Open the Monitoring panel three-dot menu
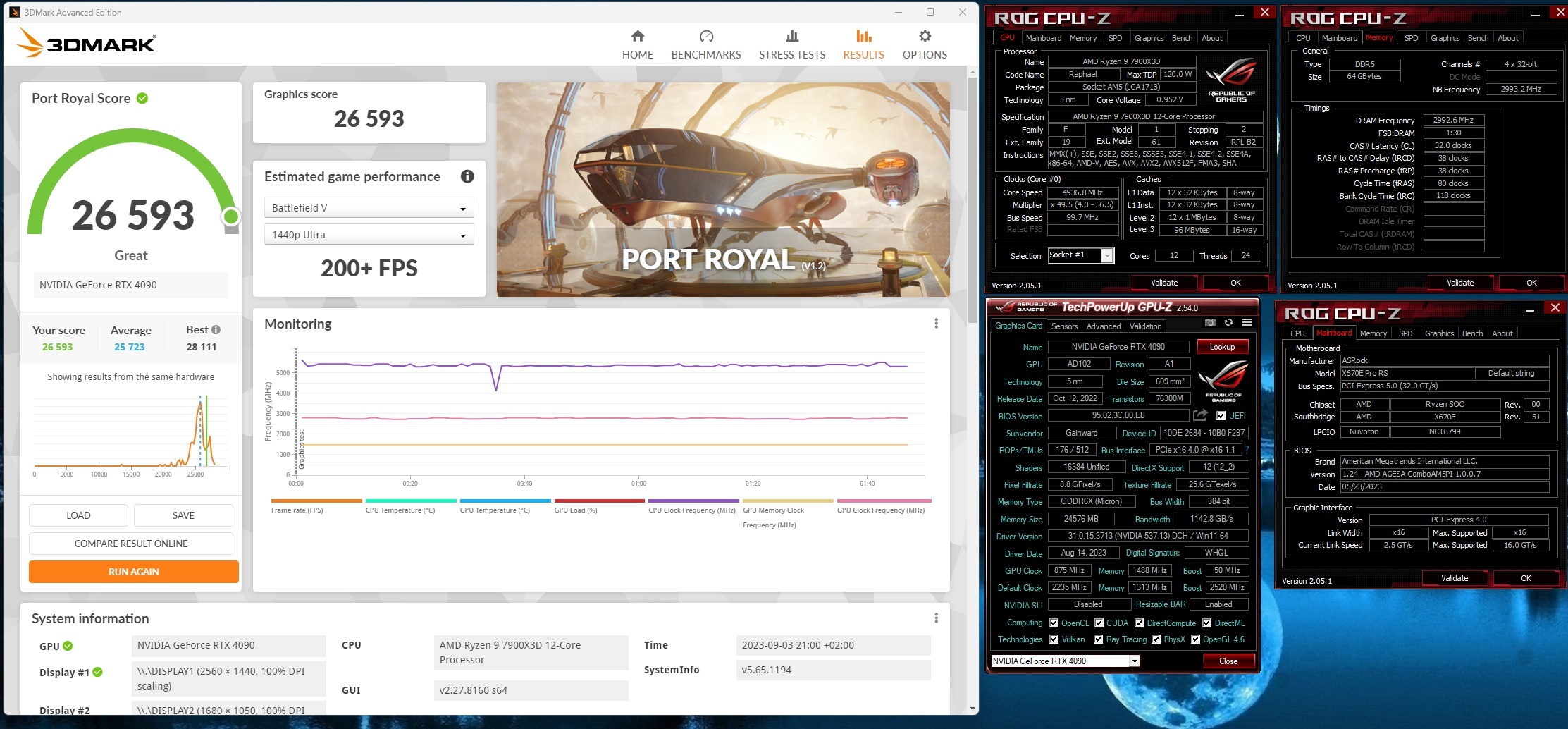The image size is (1568, 729). 936,324
